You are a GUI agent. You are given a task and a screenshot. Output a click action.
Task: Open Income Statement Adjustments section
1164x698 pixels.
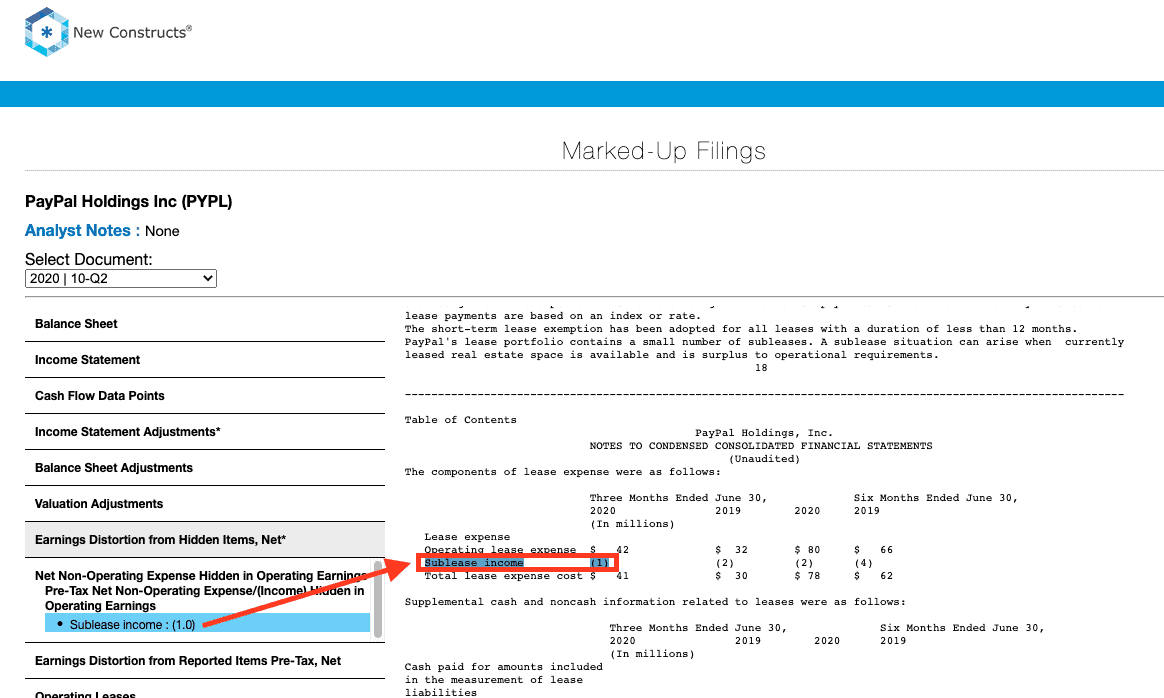pos(205,432)
